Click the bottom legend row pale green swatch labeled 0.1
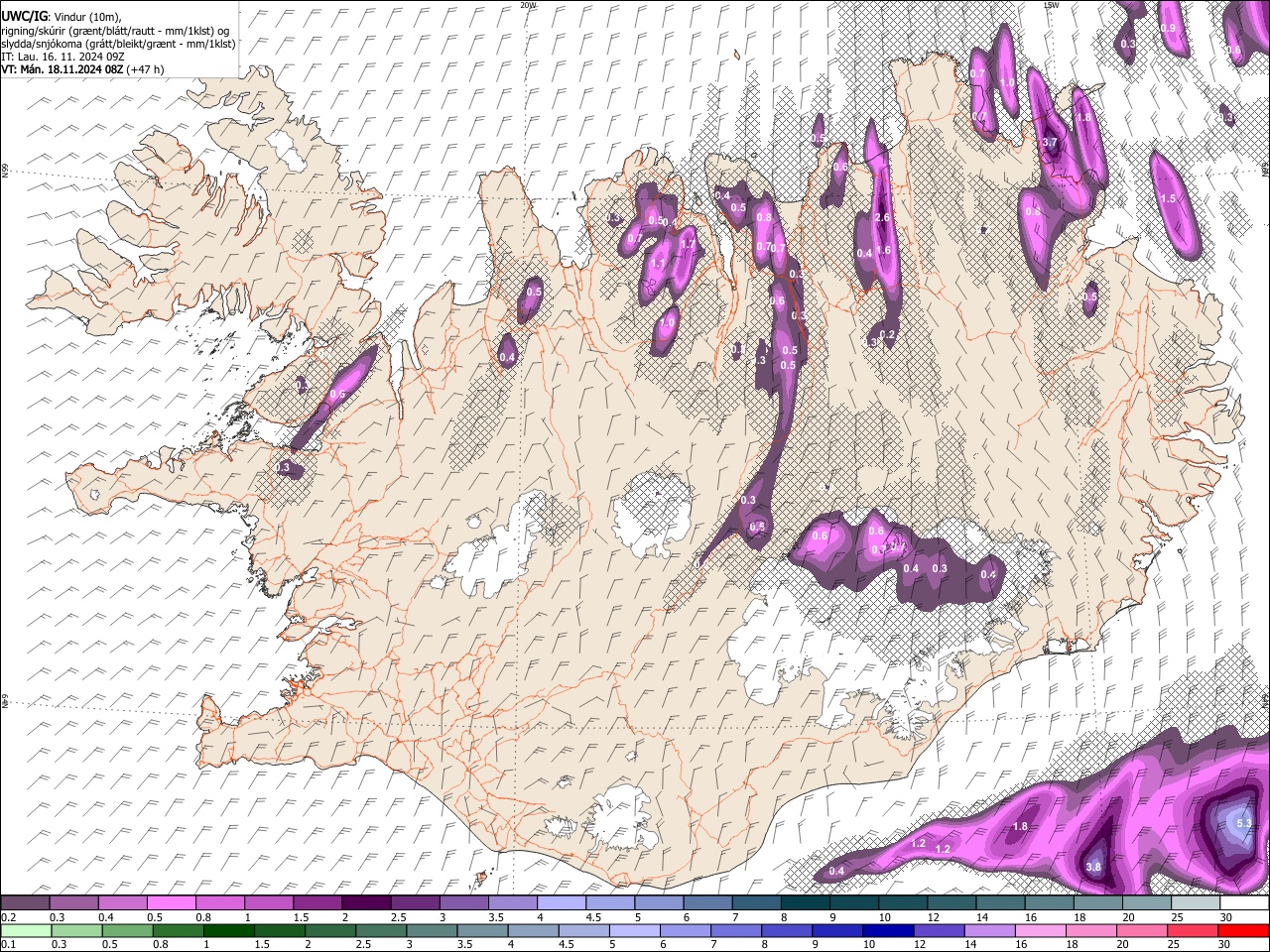Viewport: 1270px width, 952px height. [x=26, y=930]
